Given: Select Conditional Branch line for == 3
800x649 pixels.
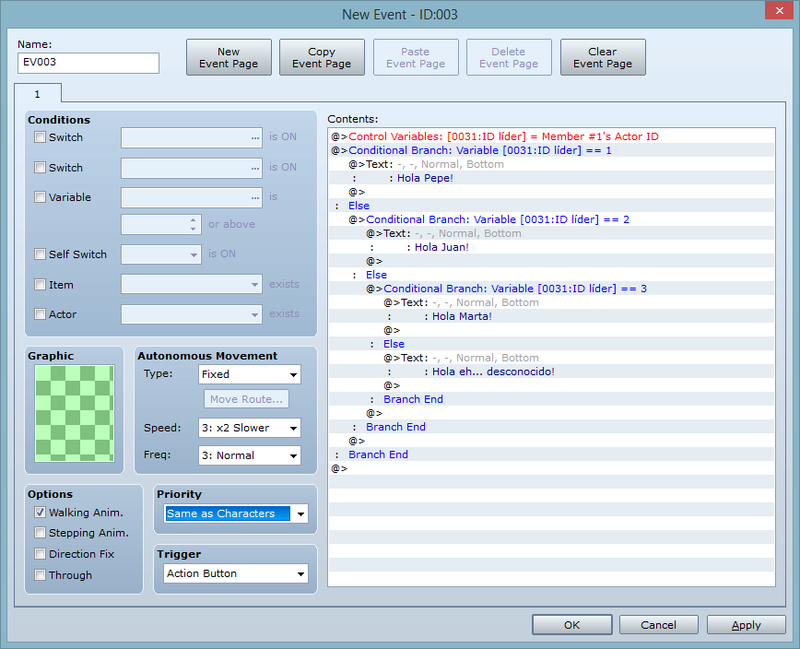Looking at the screenshot, I should pos(552,288).
